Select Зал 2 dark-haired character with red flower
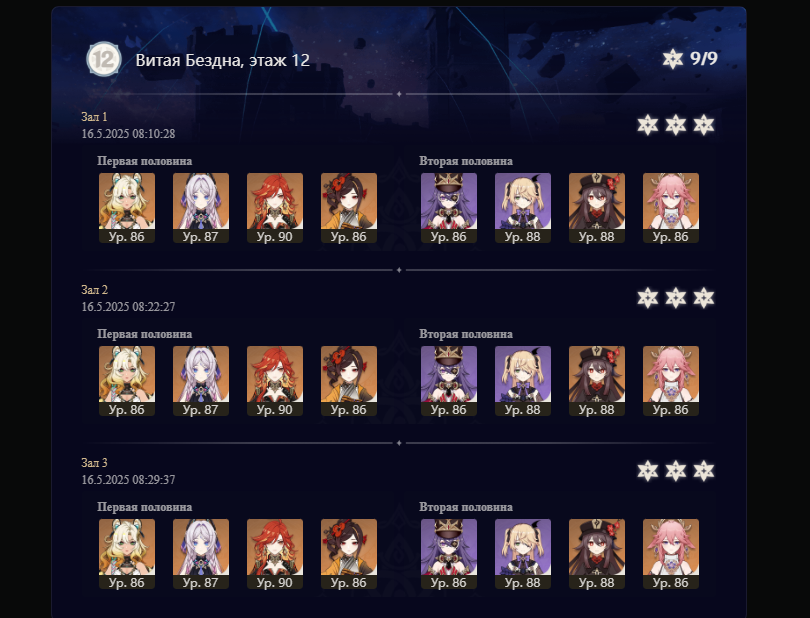This screenshot has height=618, width=810. click(349, 381)
